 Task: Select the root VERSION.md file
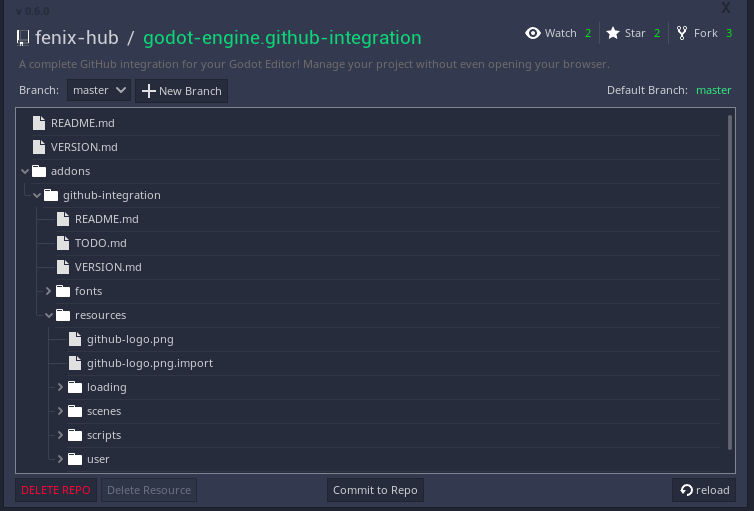coord(84,147)
